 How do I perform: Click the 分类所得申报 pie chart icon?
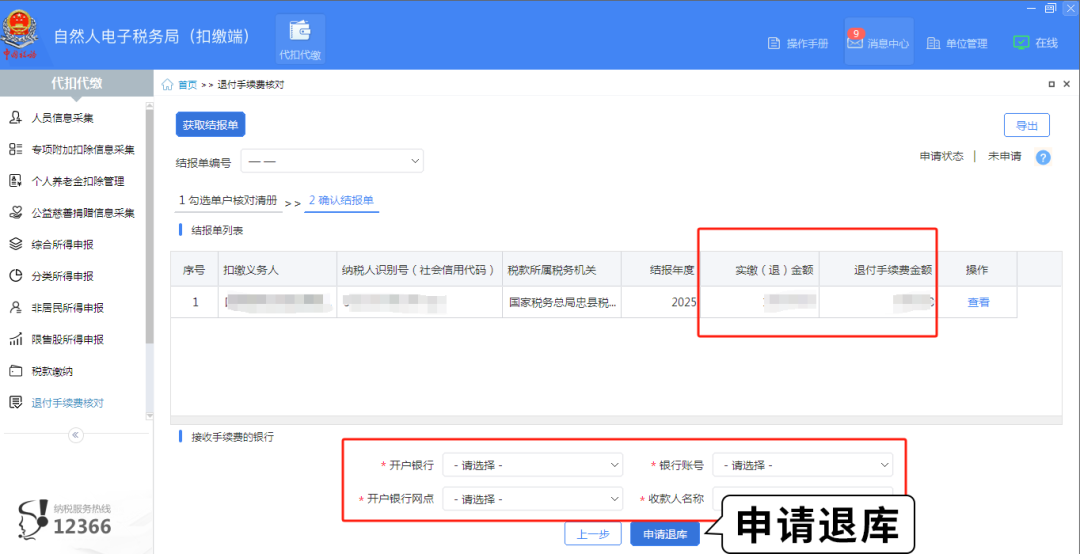pyautogui.click(x=16, y=276)
